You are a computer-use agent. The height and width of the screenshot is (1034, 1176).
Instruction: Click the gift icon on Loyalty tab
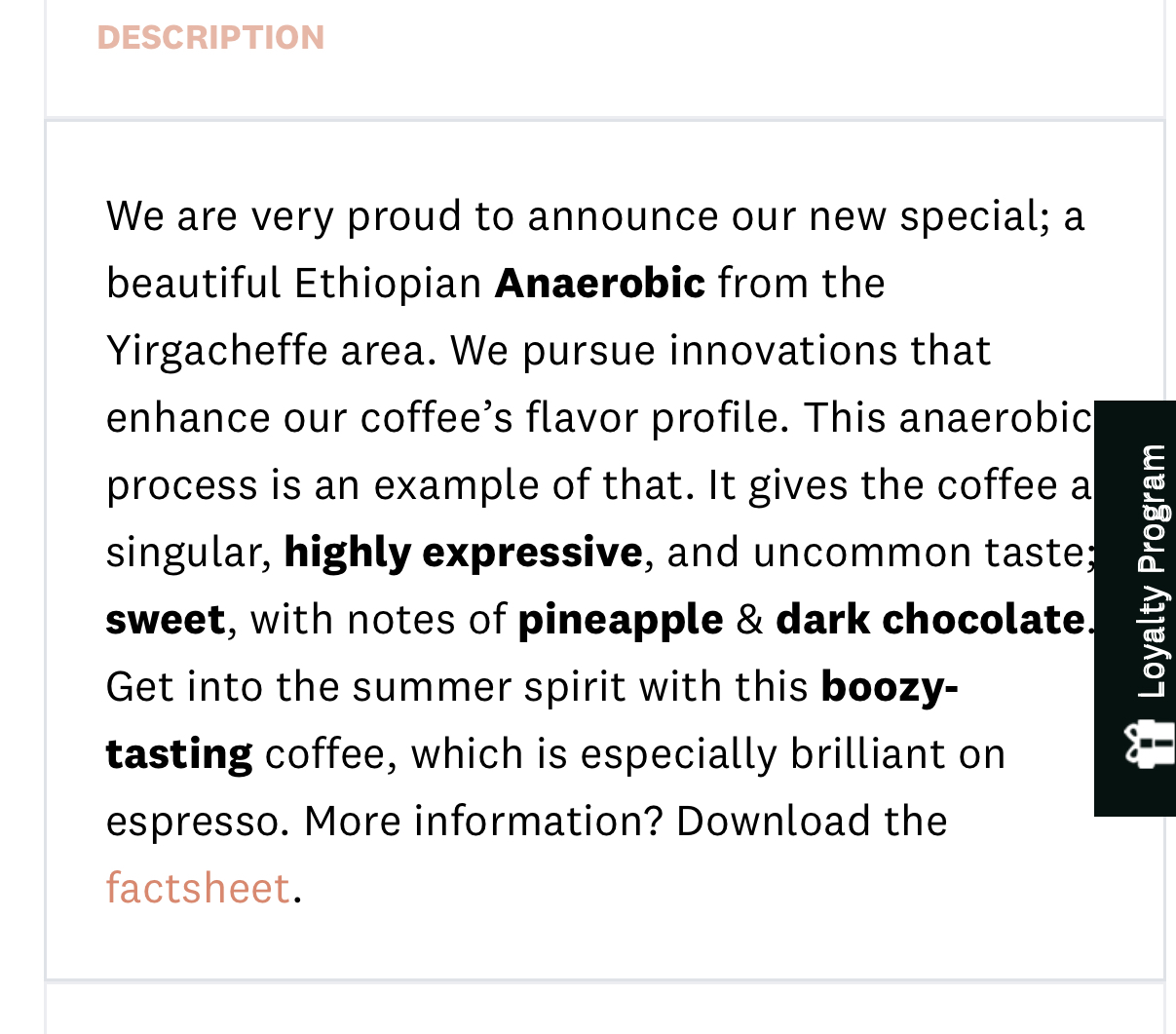pyautogui.click(x=1150, y=746)
